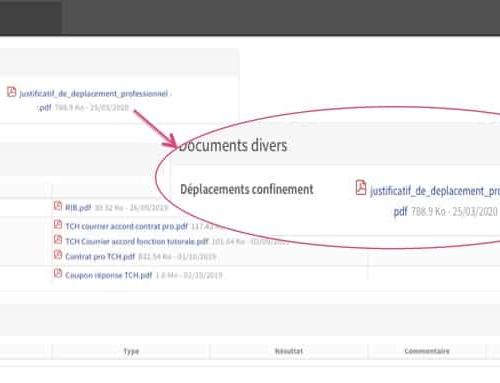Click the Commentaire column header
Image resolution: width=500 pixels, height=383 pixels.
click(x=427, y=351)
